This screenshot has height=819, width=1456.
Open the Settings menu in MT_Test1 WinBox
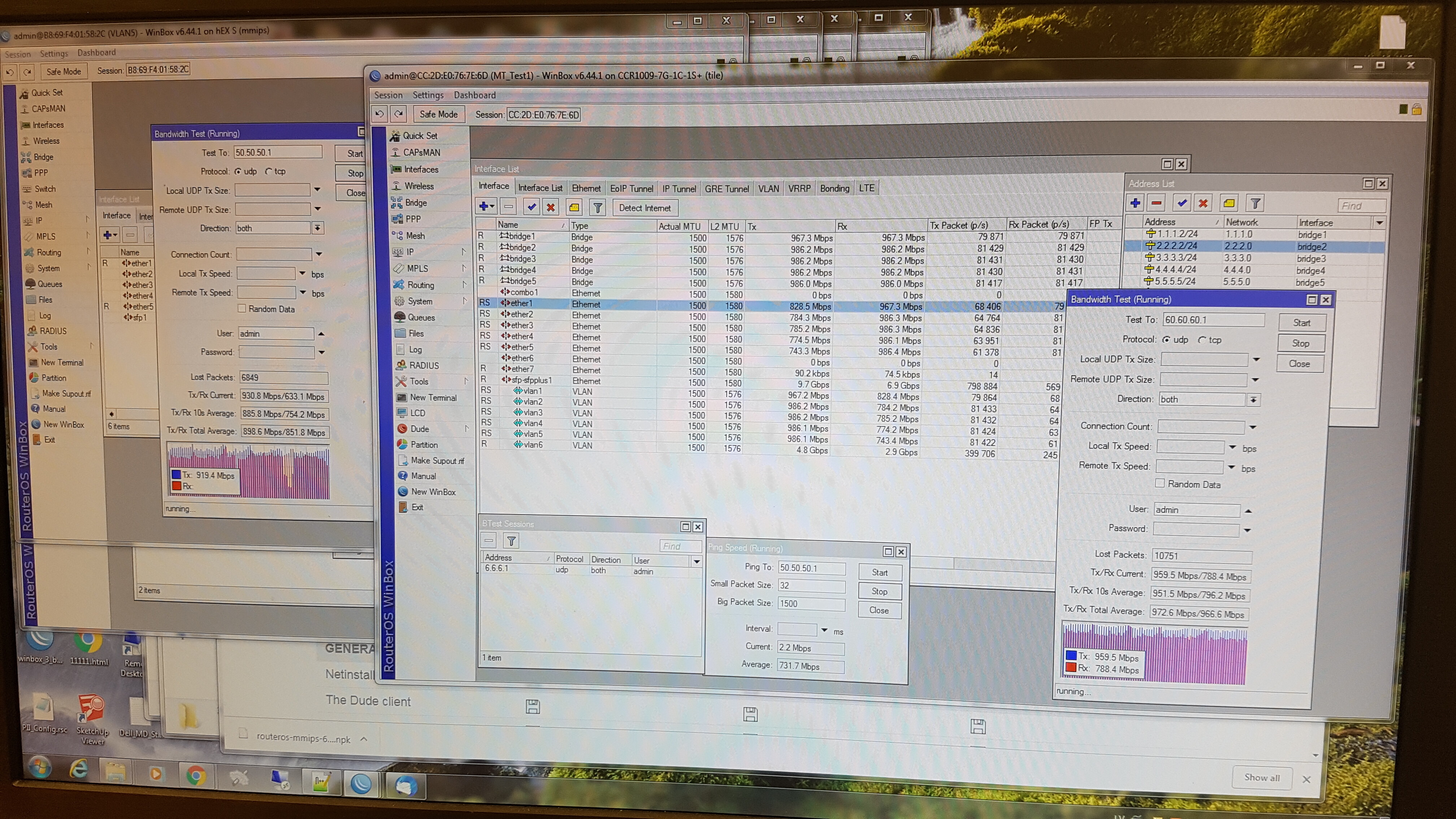pos(428,95)
